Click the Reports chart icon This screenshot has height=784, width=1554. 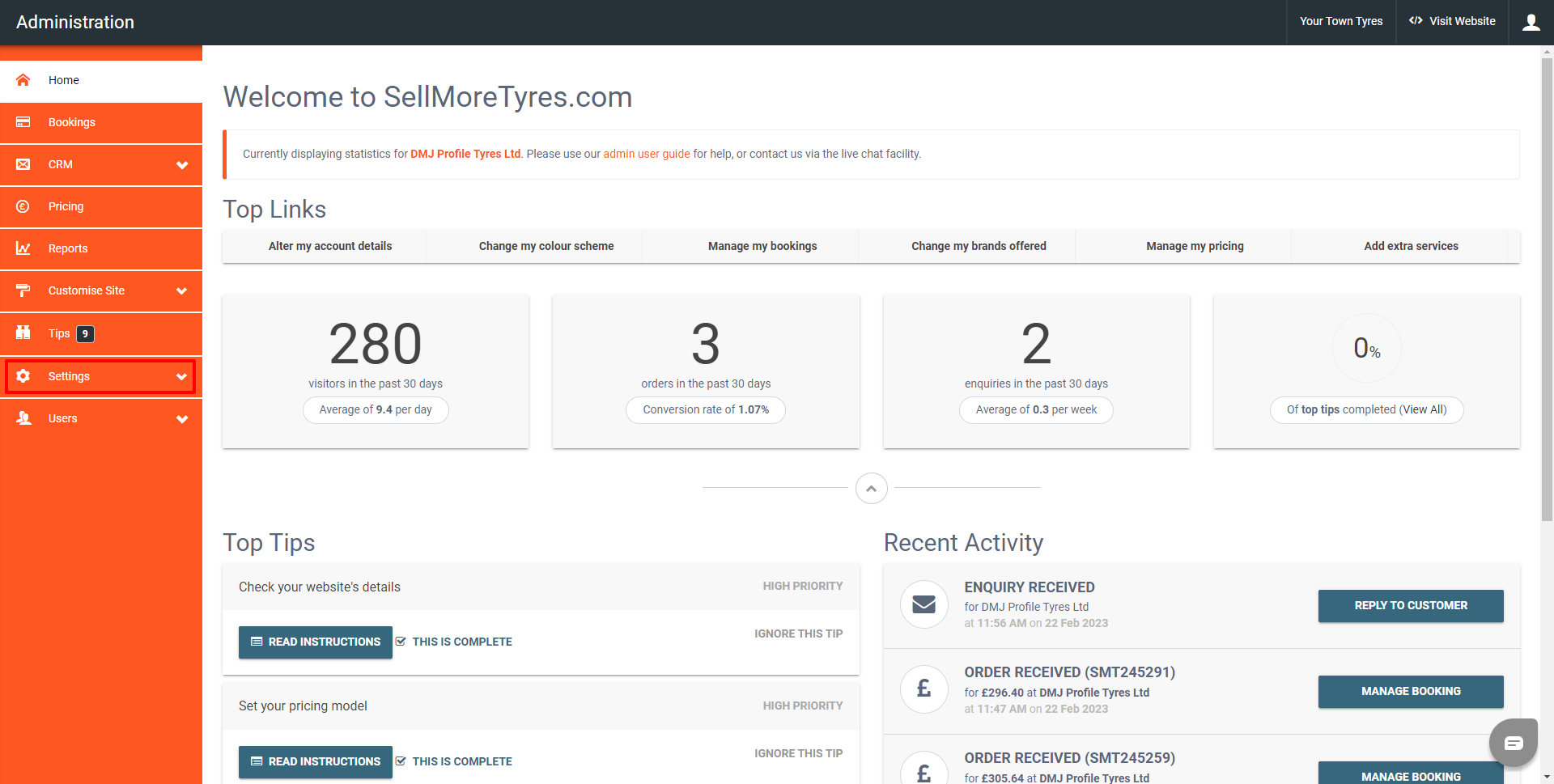coord(23,248)
